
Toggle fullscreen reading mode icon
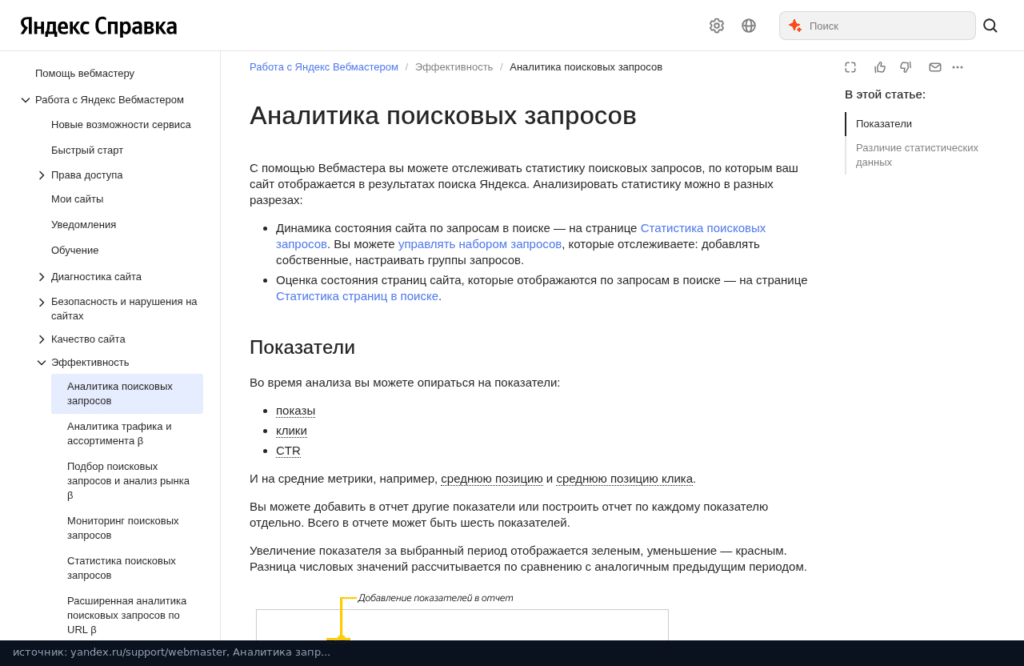coord(850,67)
